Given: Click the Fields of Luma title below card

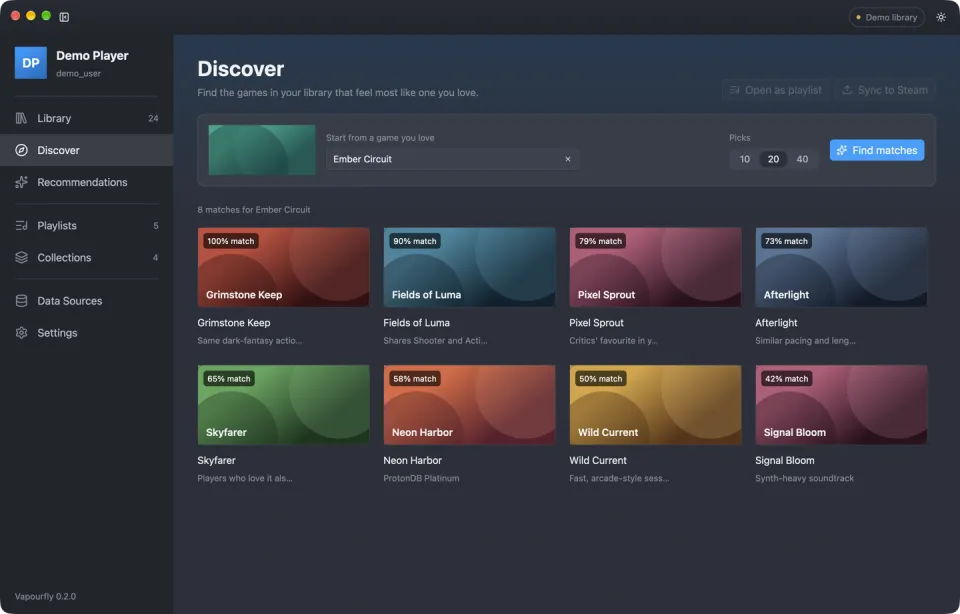Looking at the screenshot, I should tap(416, 323).
